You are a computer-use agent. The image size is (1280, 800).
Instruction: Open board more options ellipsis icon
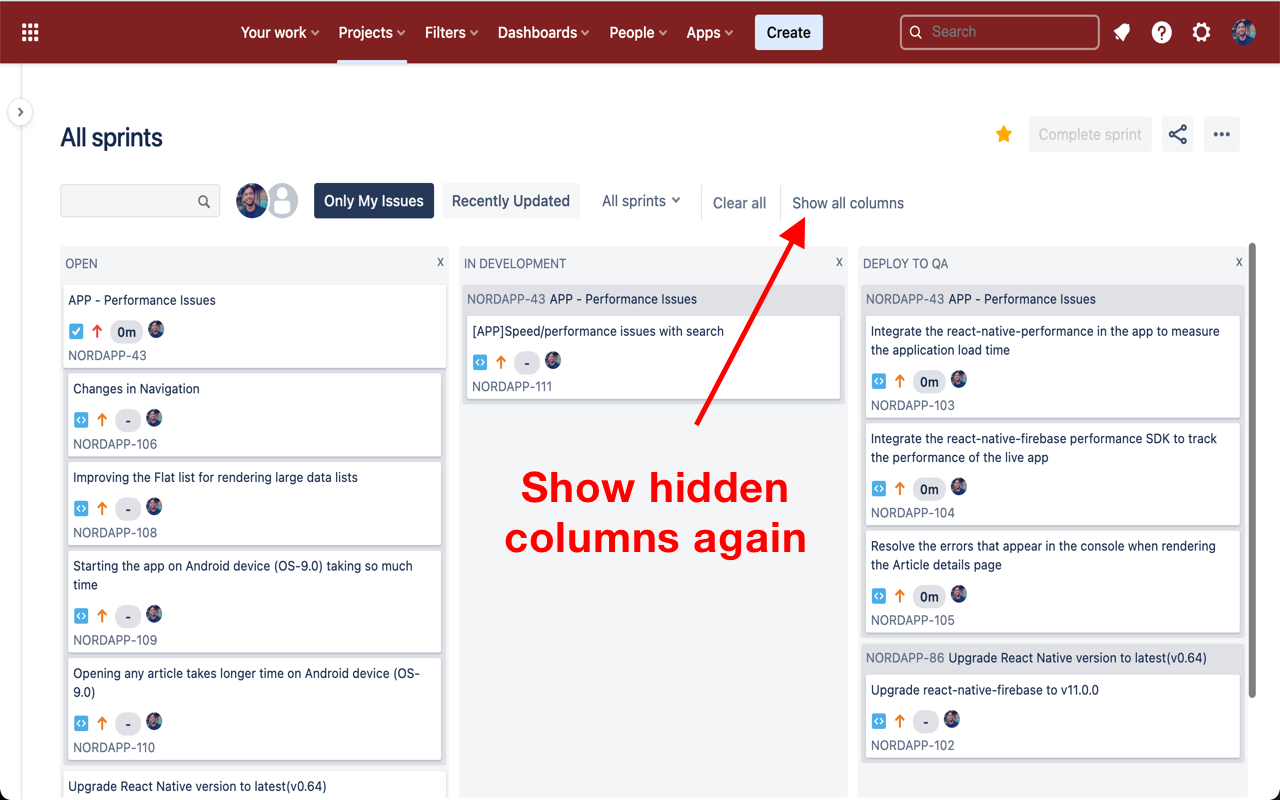click(x=1221, y=134)
